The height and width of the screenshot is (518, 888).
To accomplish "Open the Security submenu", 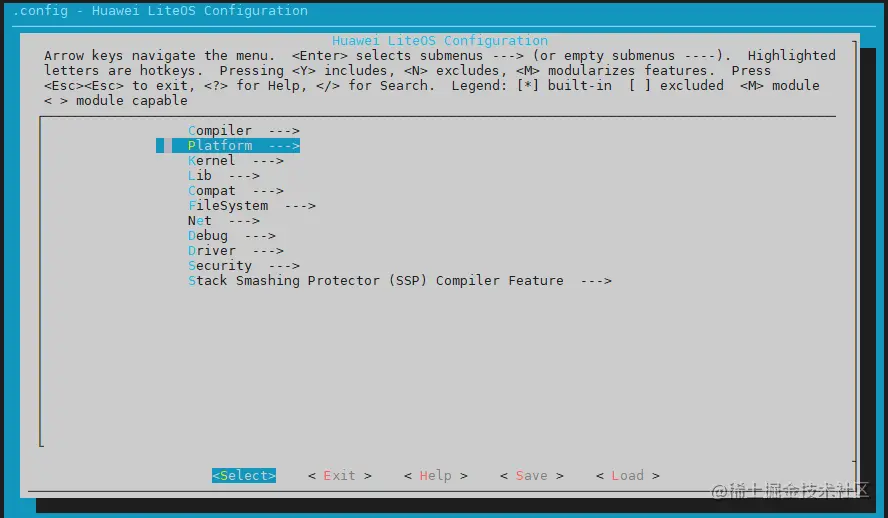I will (244, 266).
